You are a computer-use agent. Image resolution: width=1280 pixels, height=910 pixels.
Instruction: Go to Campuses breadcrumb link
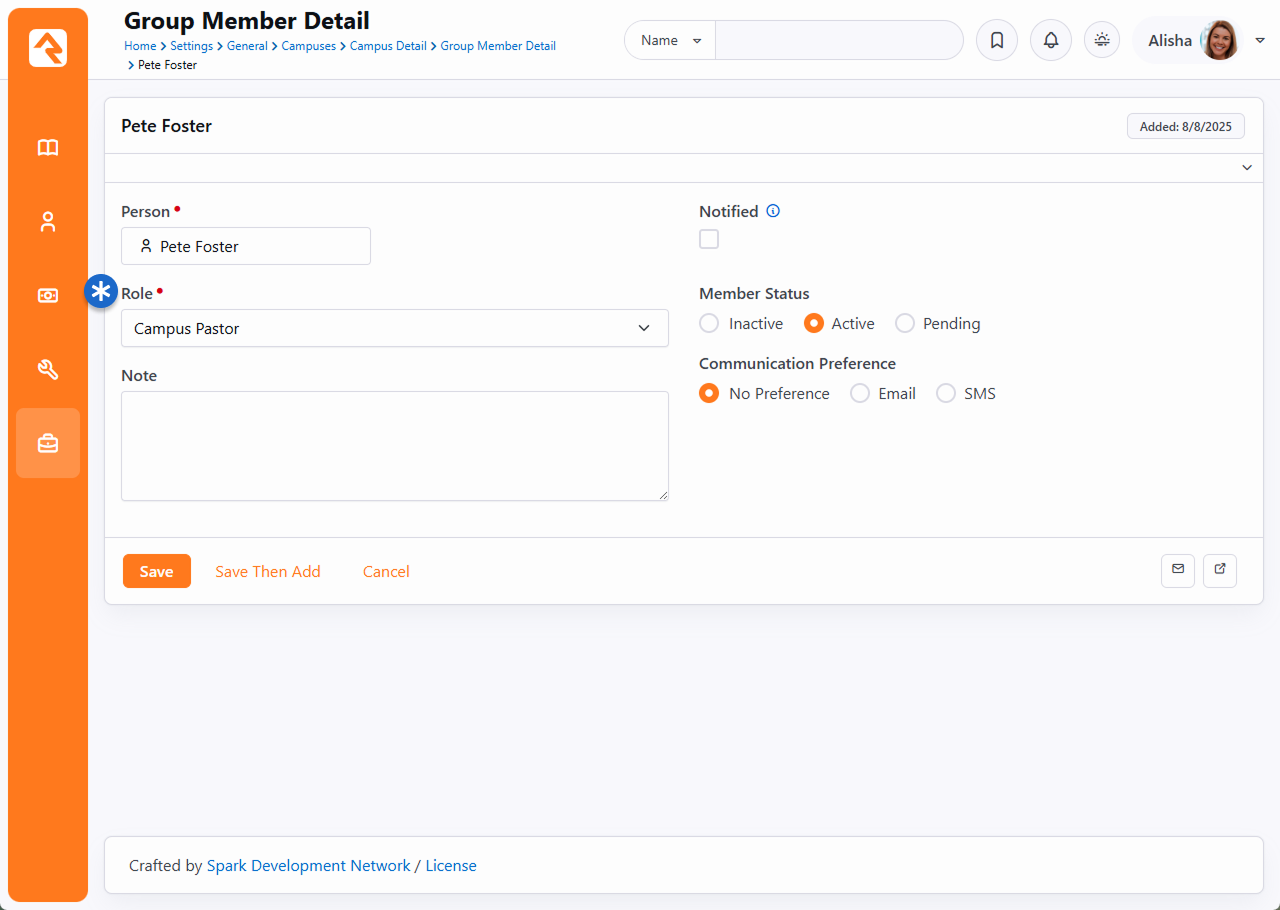click(308, 46)
